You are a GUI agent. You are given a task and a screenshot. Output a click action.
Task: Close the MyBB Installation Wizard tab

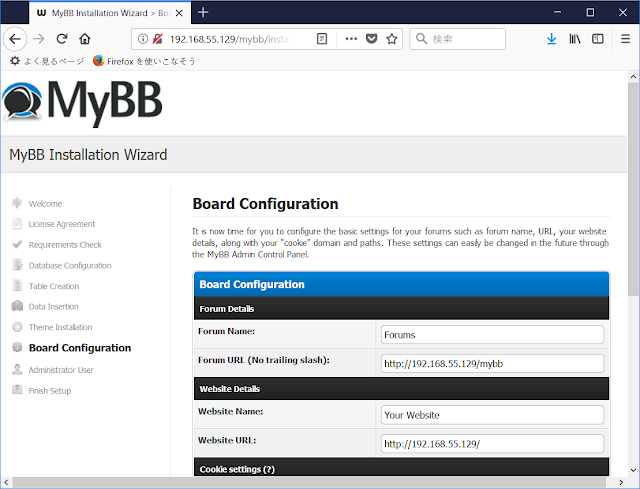tap(179, 13)
